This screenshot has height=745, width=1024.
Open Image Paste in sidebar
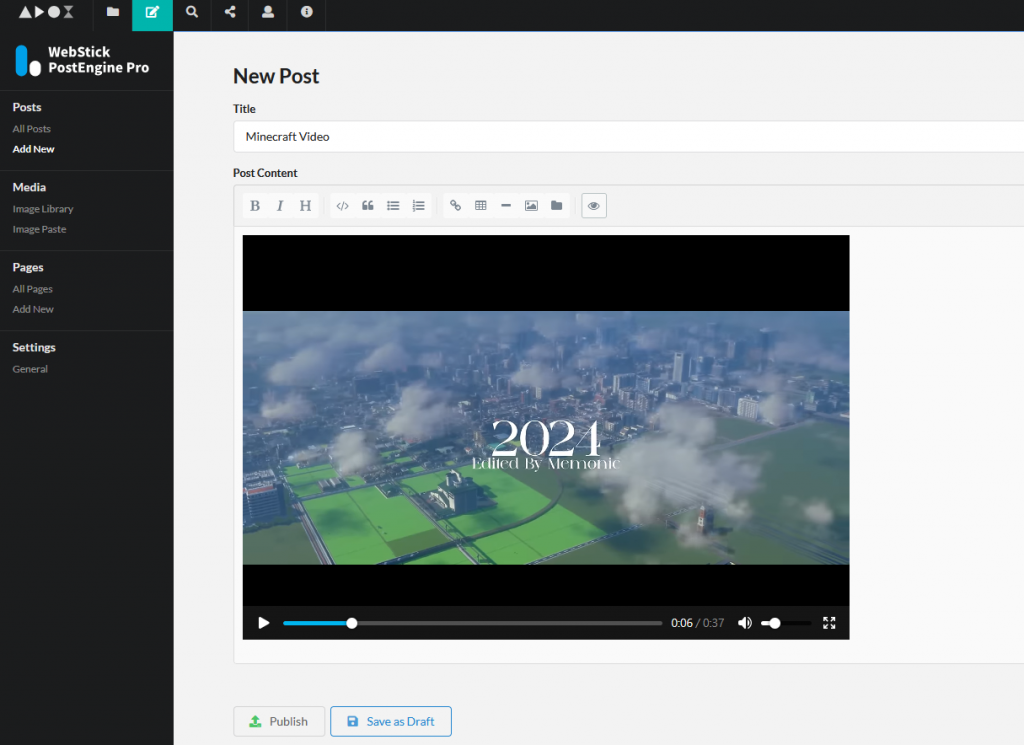coord(39,229)
